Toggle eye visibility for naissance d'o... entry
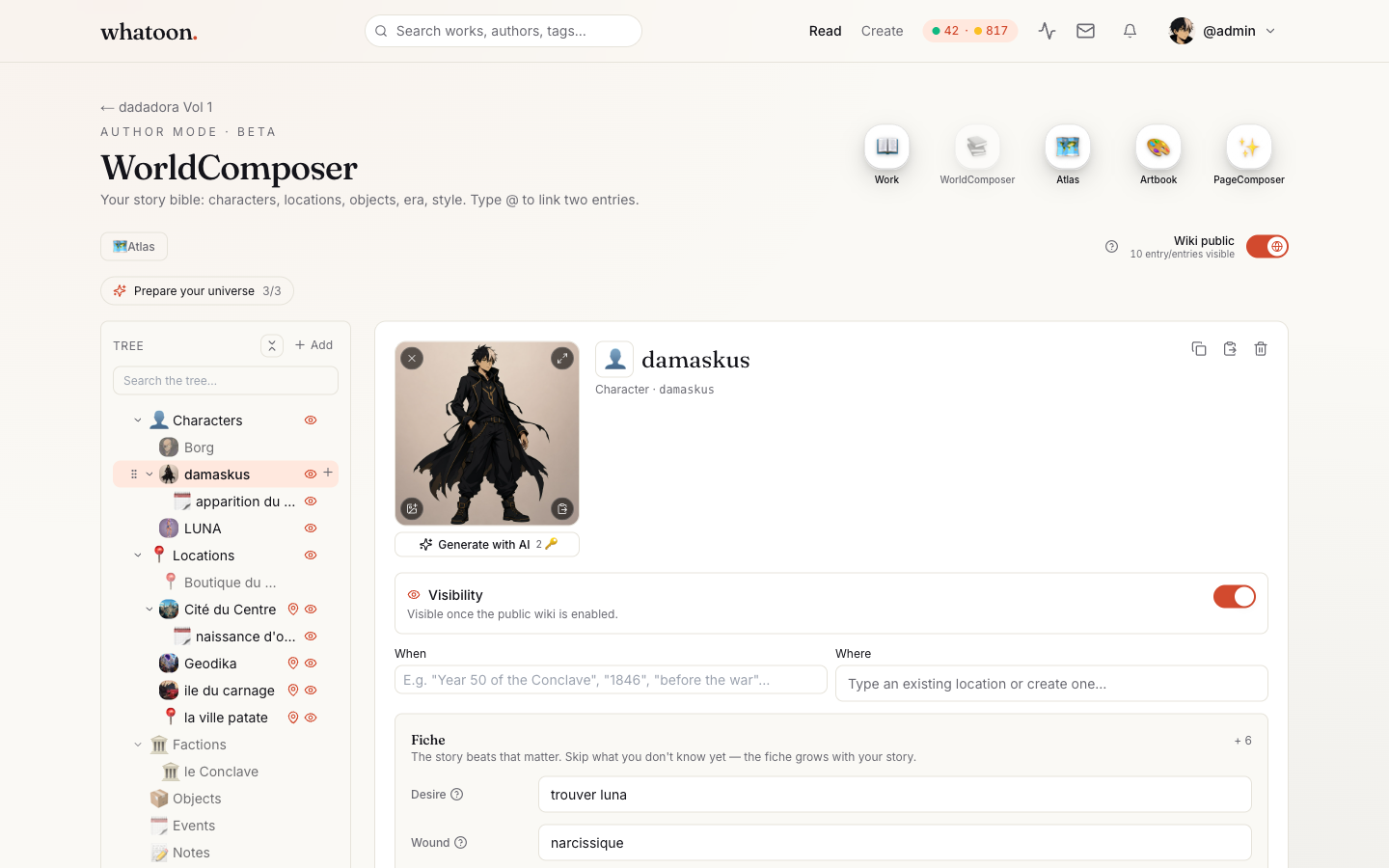Image resolution: width=1389 pixels, height=868 pixels. click(x=311, y=637)
